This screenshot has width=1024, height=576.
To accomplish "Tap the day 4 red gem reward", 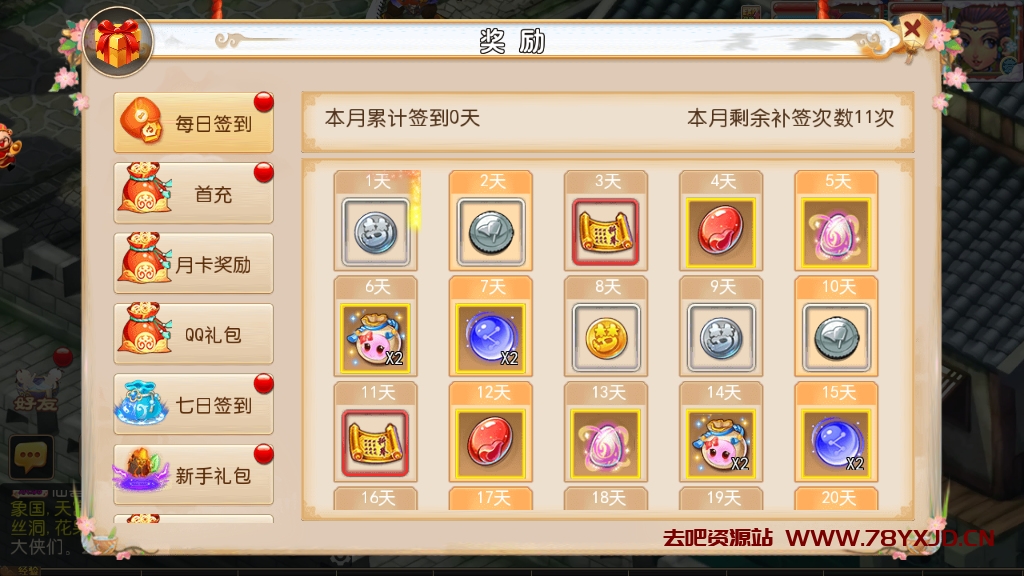I will point(721,232).
